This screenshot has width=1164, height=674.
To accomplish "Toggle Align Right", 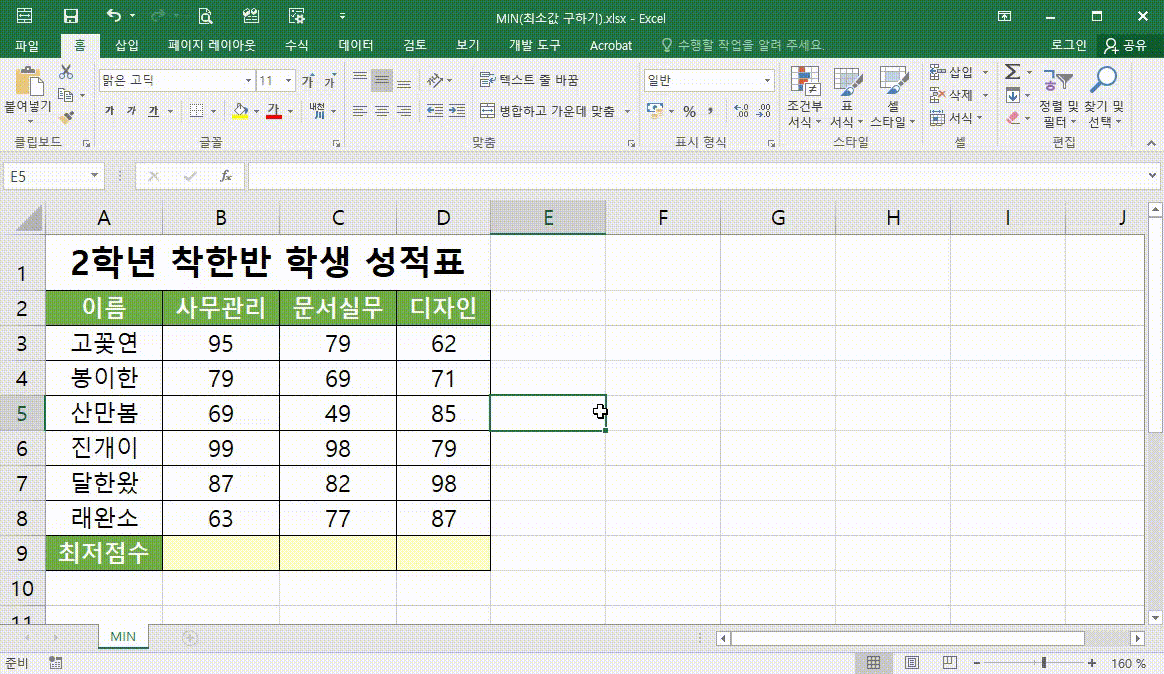I will point(404,111).
